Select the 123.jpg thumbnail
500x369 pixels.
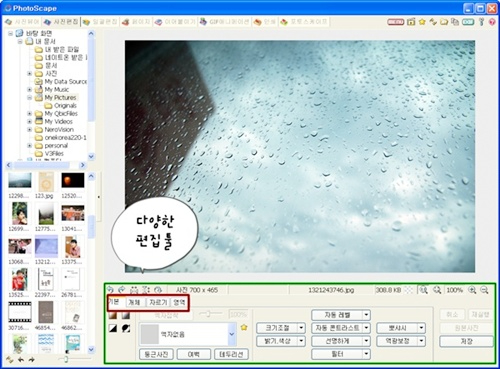click(x=46, y=185)
